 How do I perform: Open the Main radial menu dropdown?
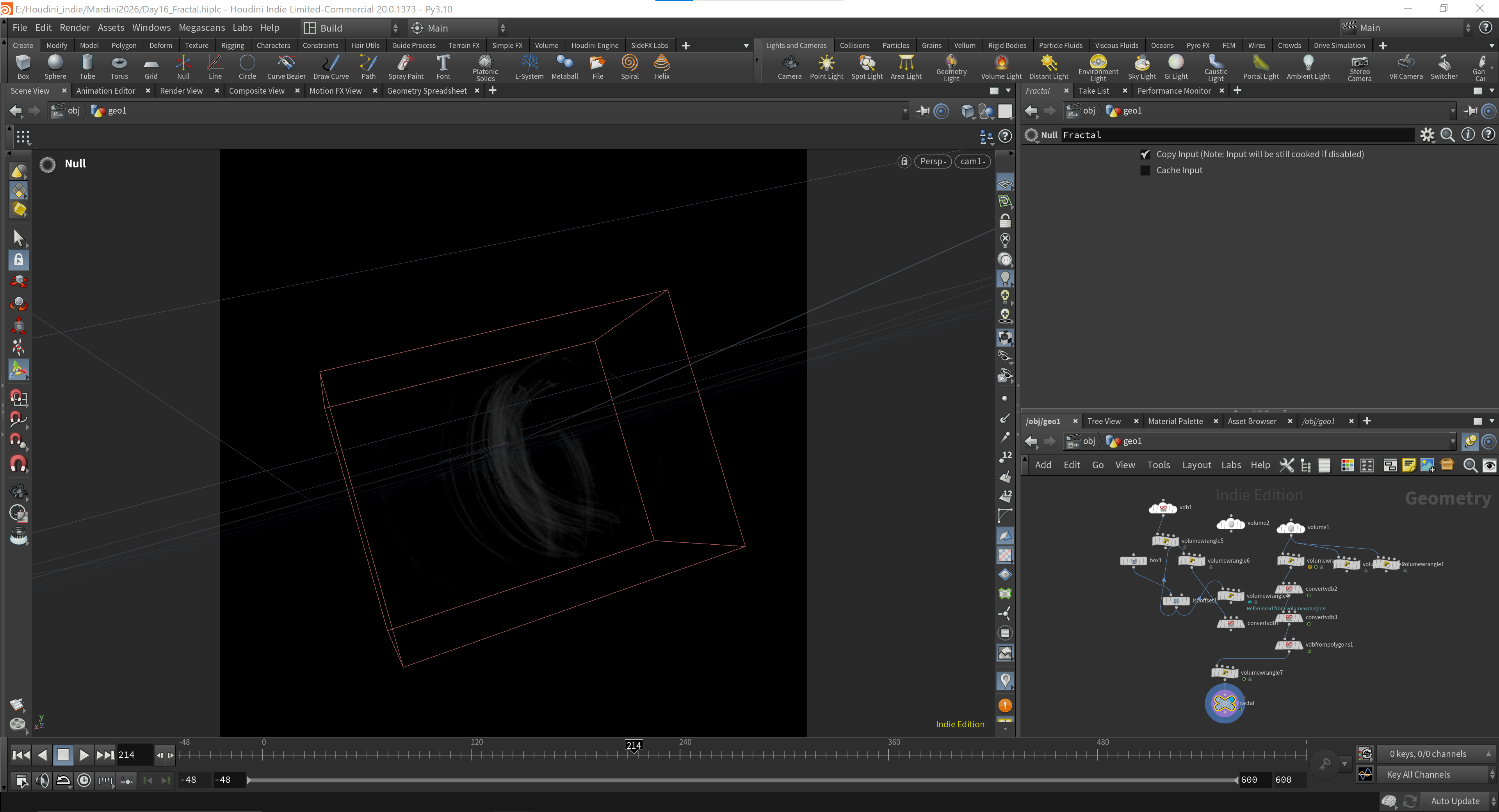(x=458, y=28)
